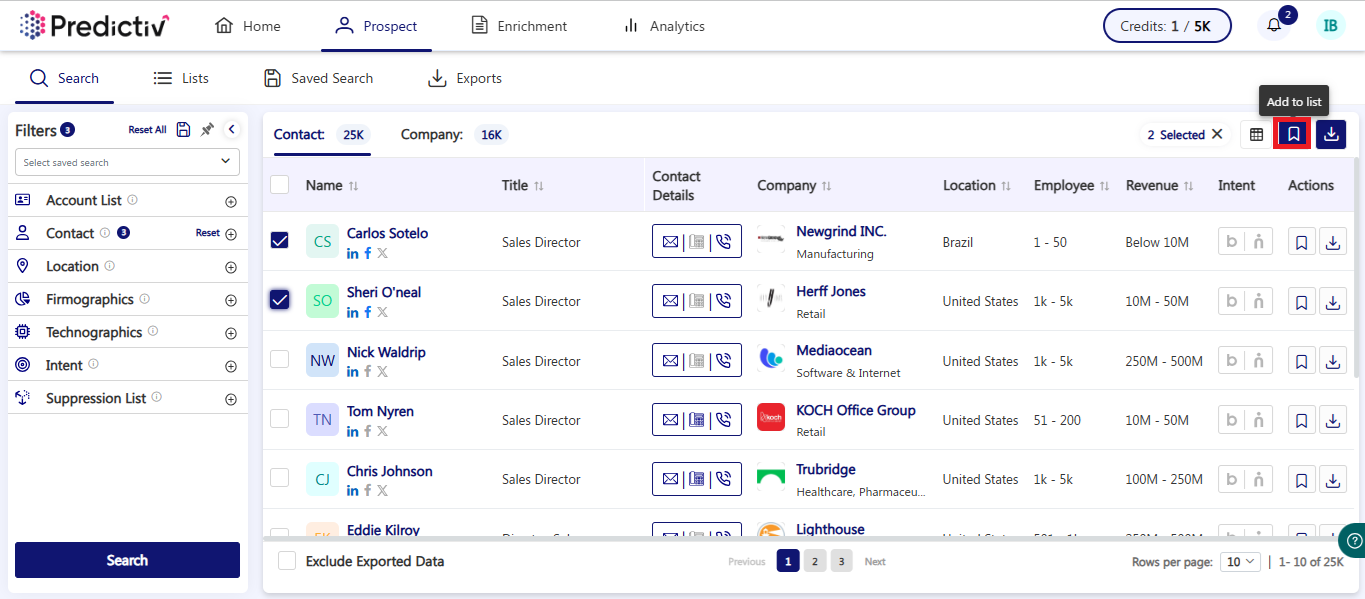Image resolution: width=1365 pixels, height=599 pixels.
Task: Add Chris Johnson to a list
Action: (x=1301, y=480)
